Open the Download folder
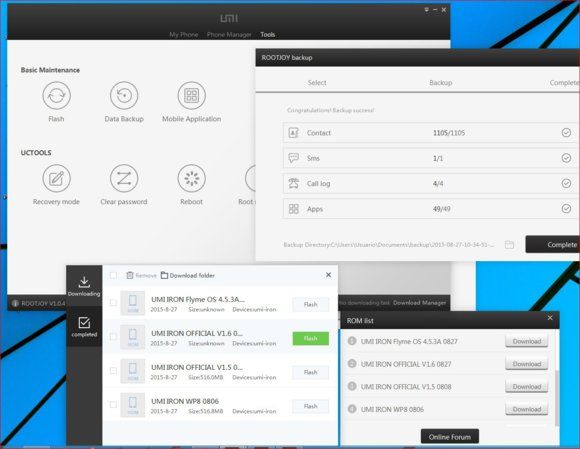The image size is (580, 449). 188,275
